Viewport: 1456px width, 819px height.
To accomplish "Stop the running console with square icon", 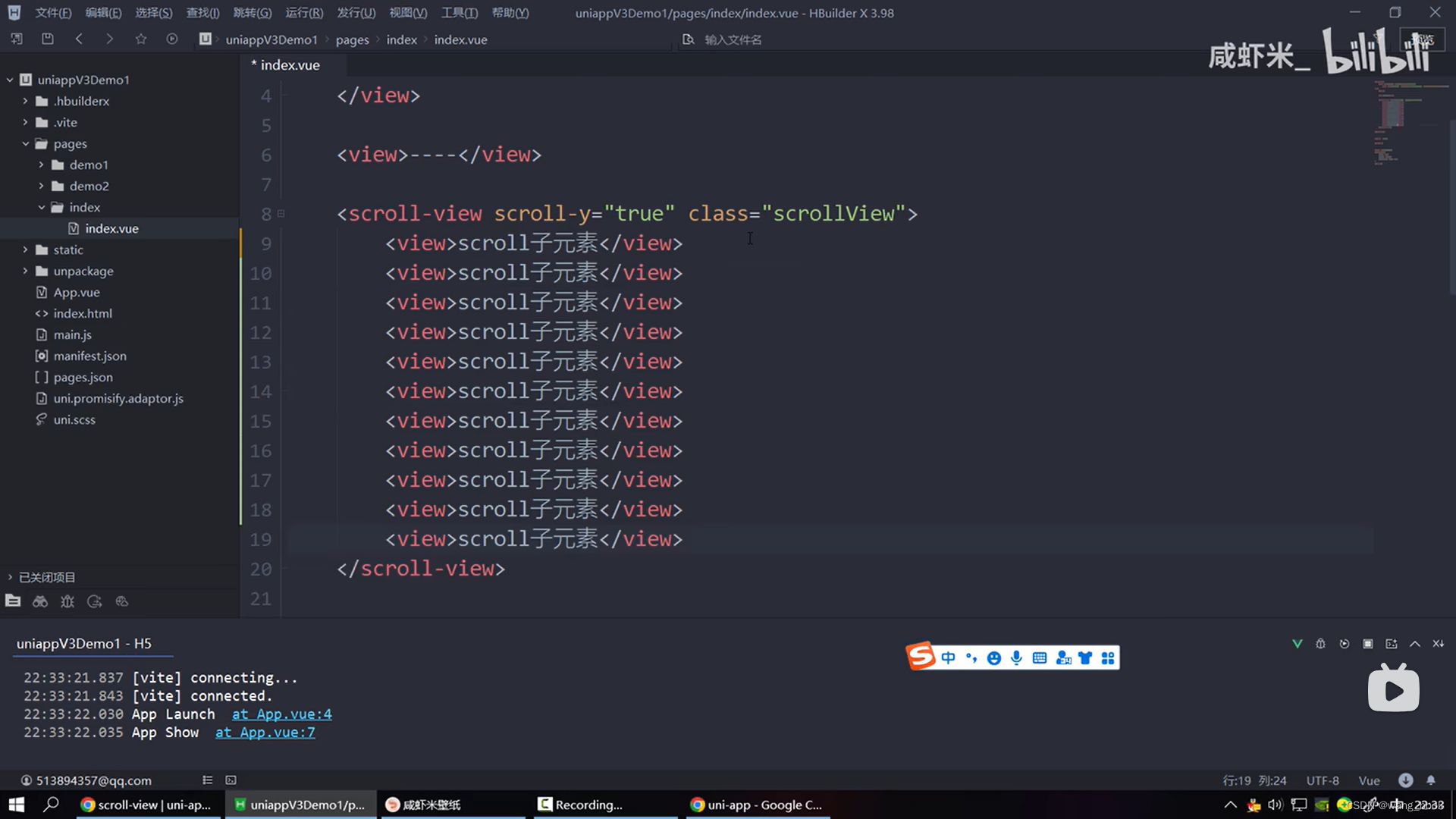I will point(1368,644).
